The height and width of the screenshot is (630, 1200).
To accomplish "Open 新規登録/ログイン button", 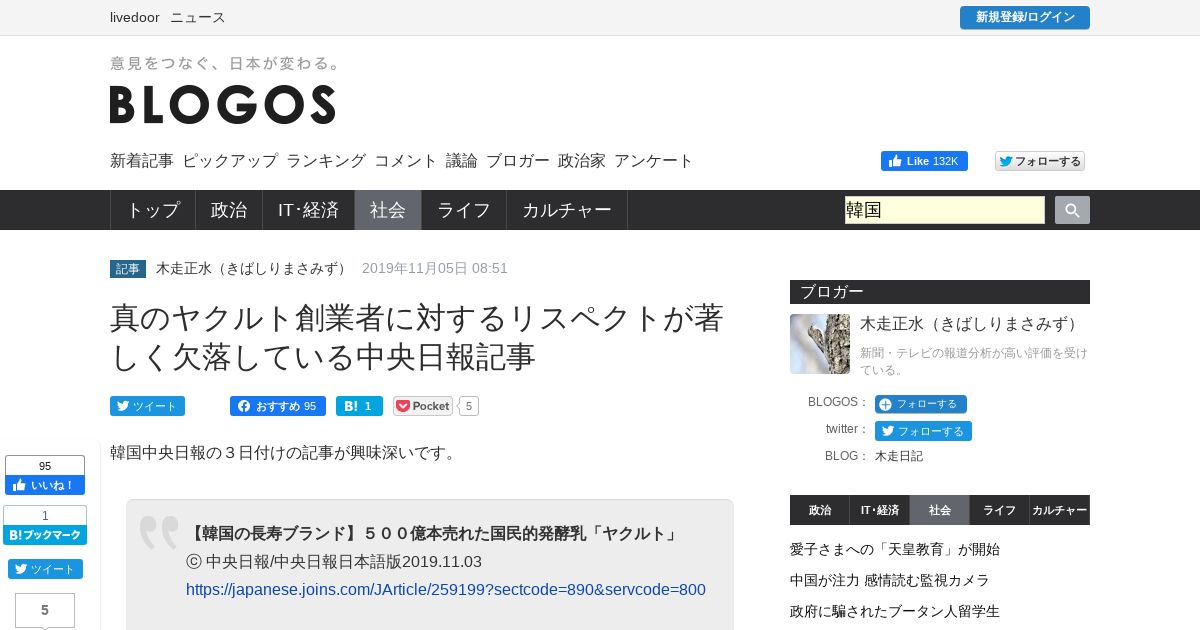I will (1025, 18).
